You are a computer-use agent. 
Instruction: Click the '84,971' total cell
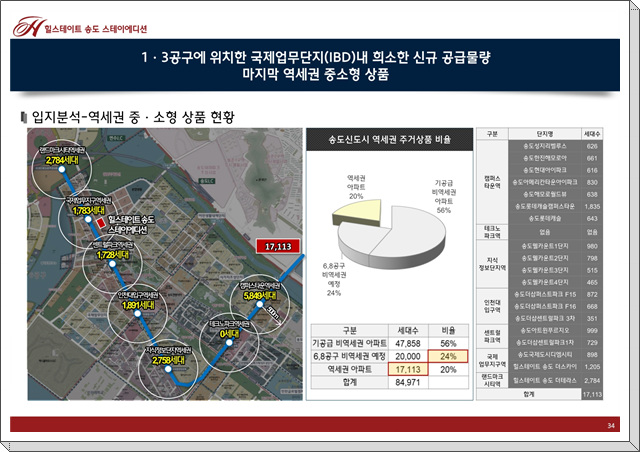pyautogui.click(x=408, y=383)
